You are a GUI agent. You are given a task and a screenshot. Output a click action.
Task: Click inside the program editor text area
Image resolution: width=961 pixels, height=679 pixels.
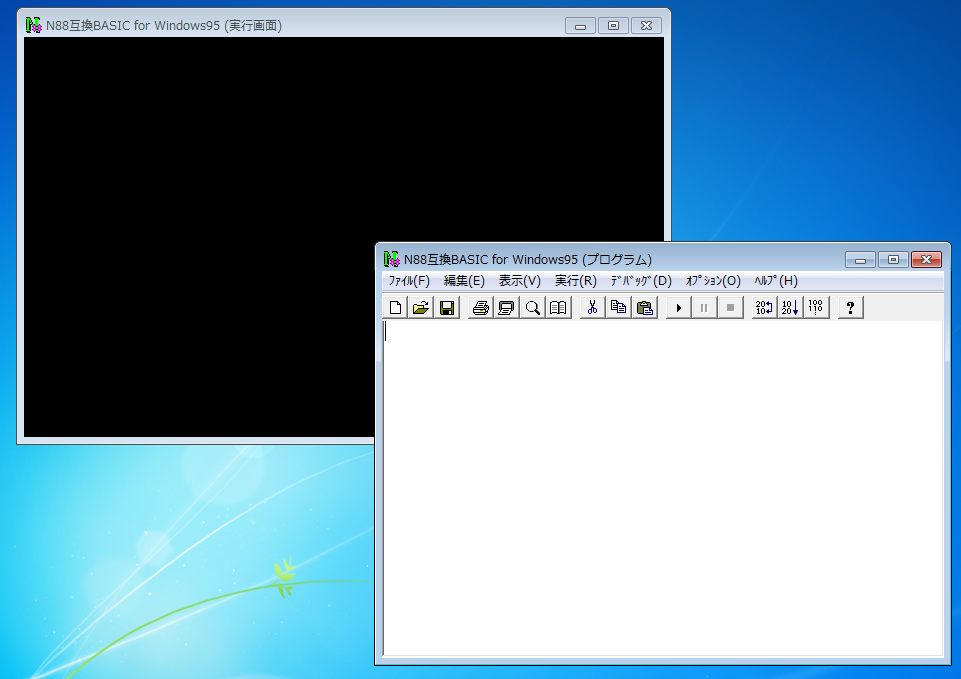tap(663, 488)
